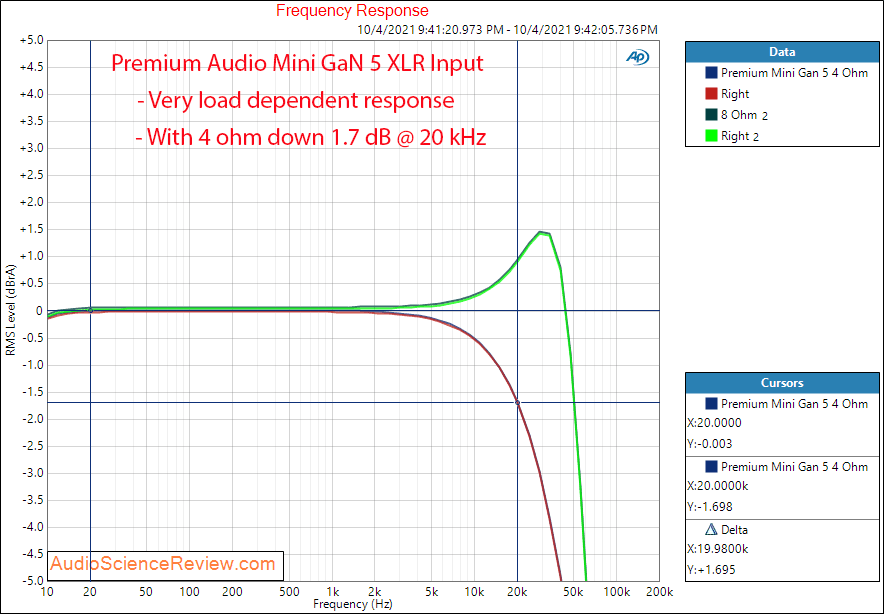
Task: Click the '200k' x-axis tick label
Action: pyautogui.click(x=659, y=592)
